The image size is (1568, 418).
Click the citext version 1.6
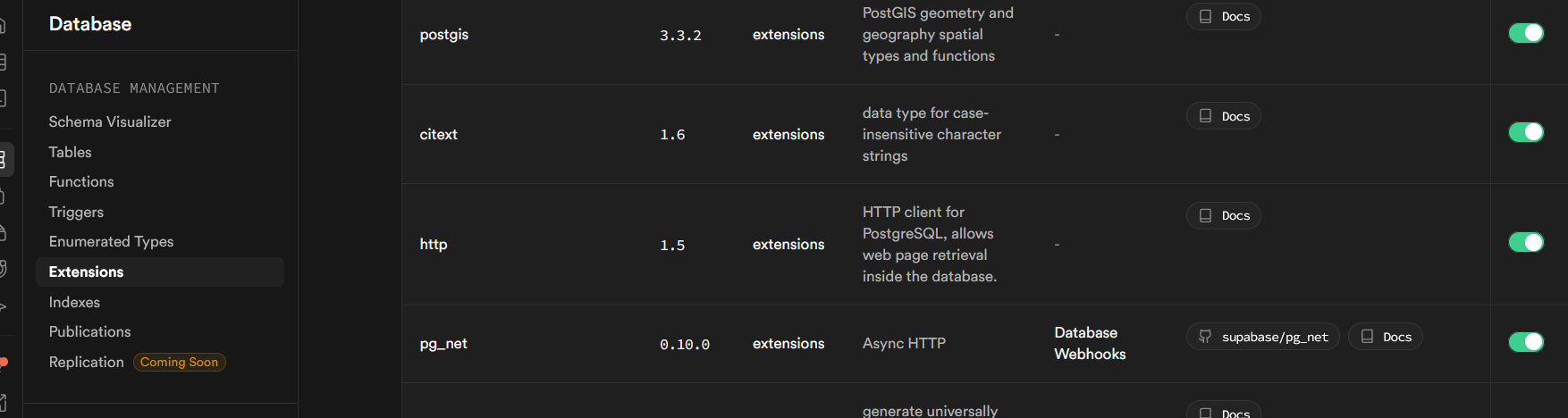tap(672, 135)
